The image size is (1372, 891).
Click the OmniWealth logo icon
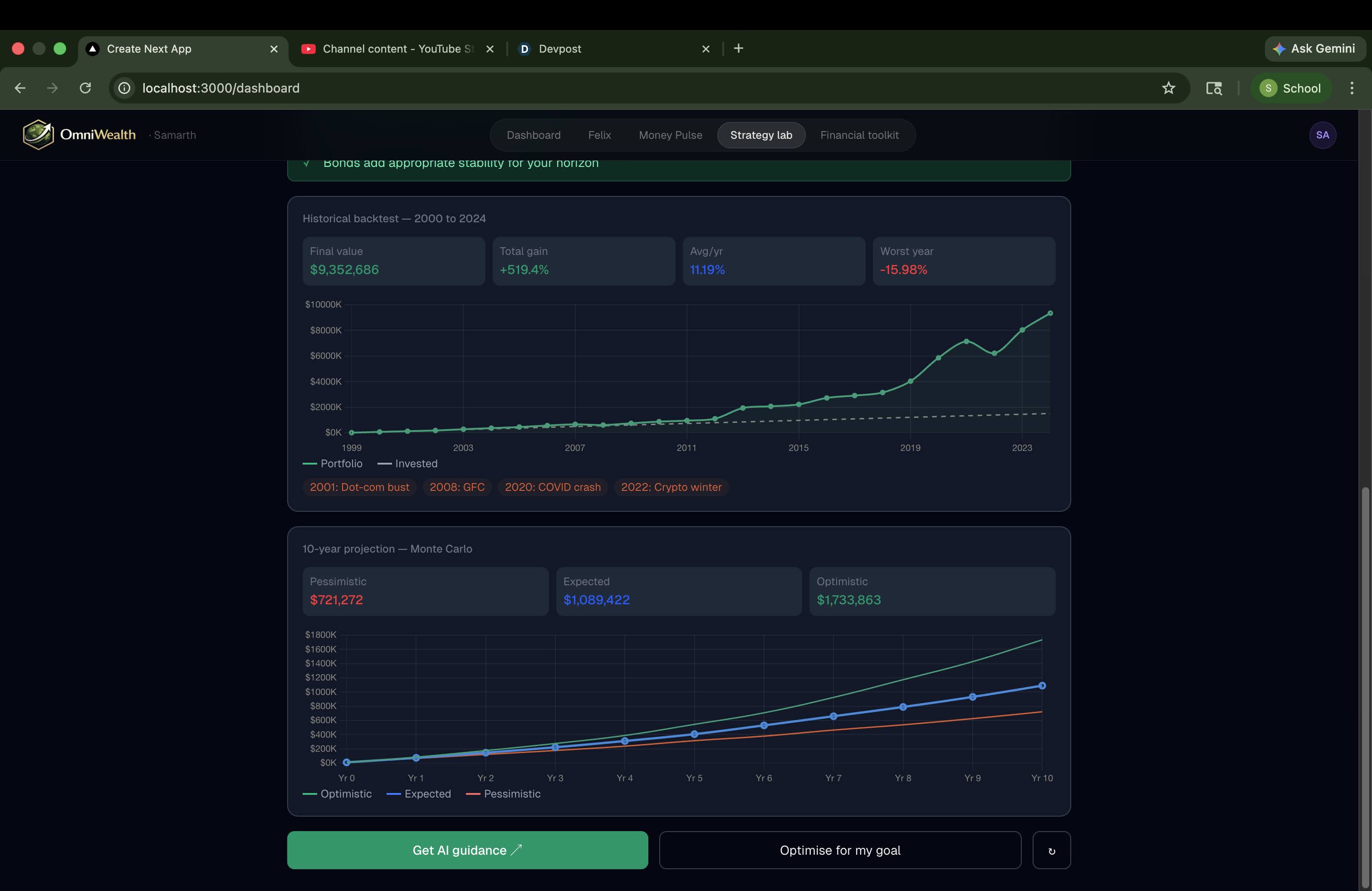(38, 135)
